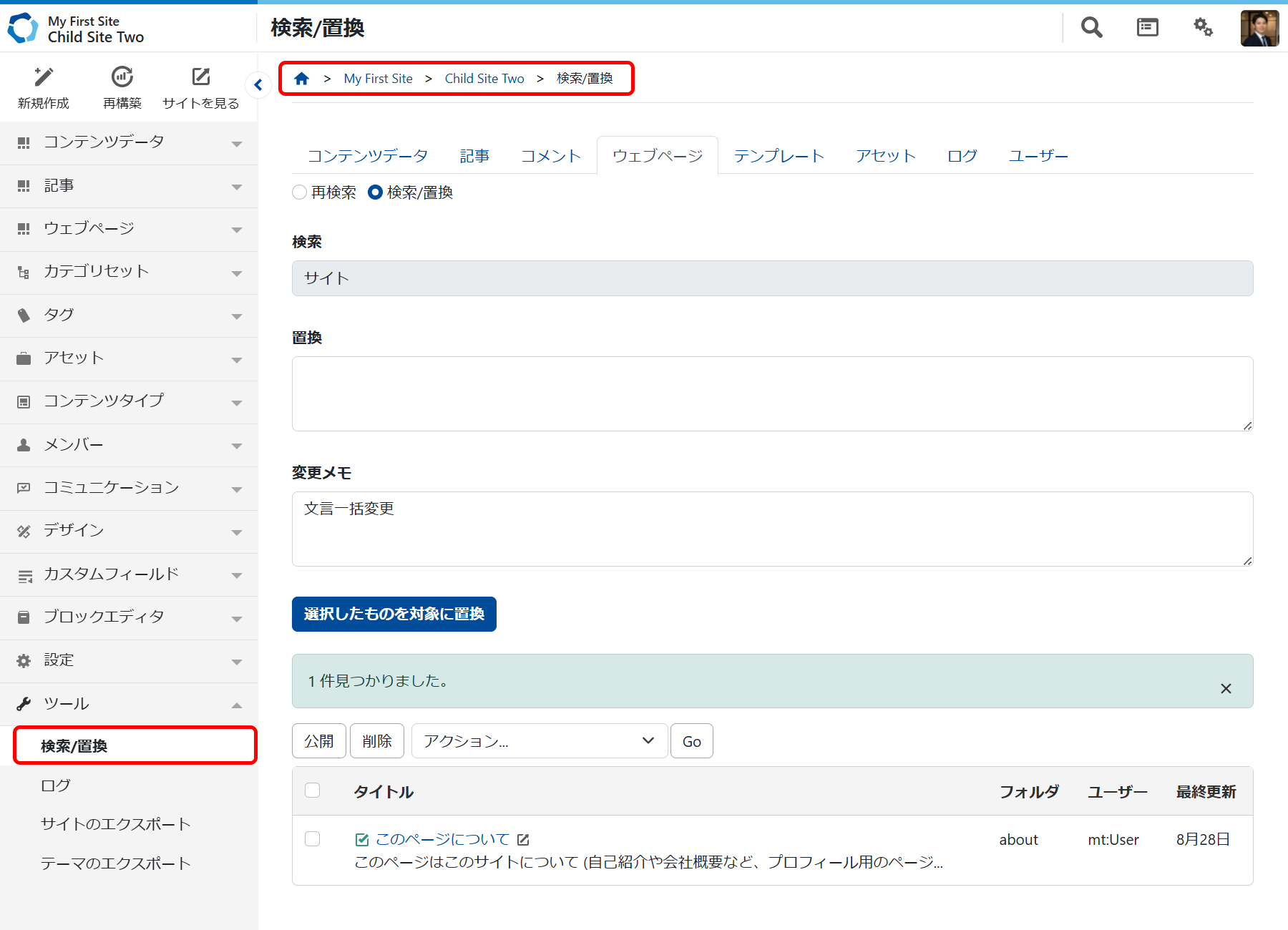Image resolution: width=1288 pixels, height=930 pixels.
Task: Tick the select-all checkbox in table header
Action: (x=313, y=790)
